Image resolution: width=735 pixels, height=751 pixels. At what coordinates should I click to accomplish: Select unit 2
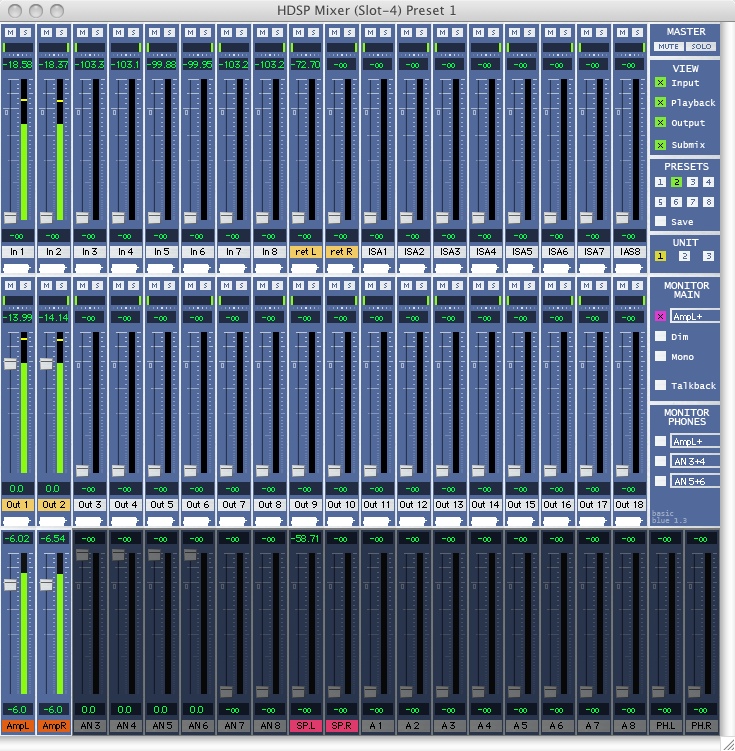click(684, 256)
